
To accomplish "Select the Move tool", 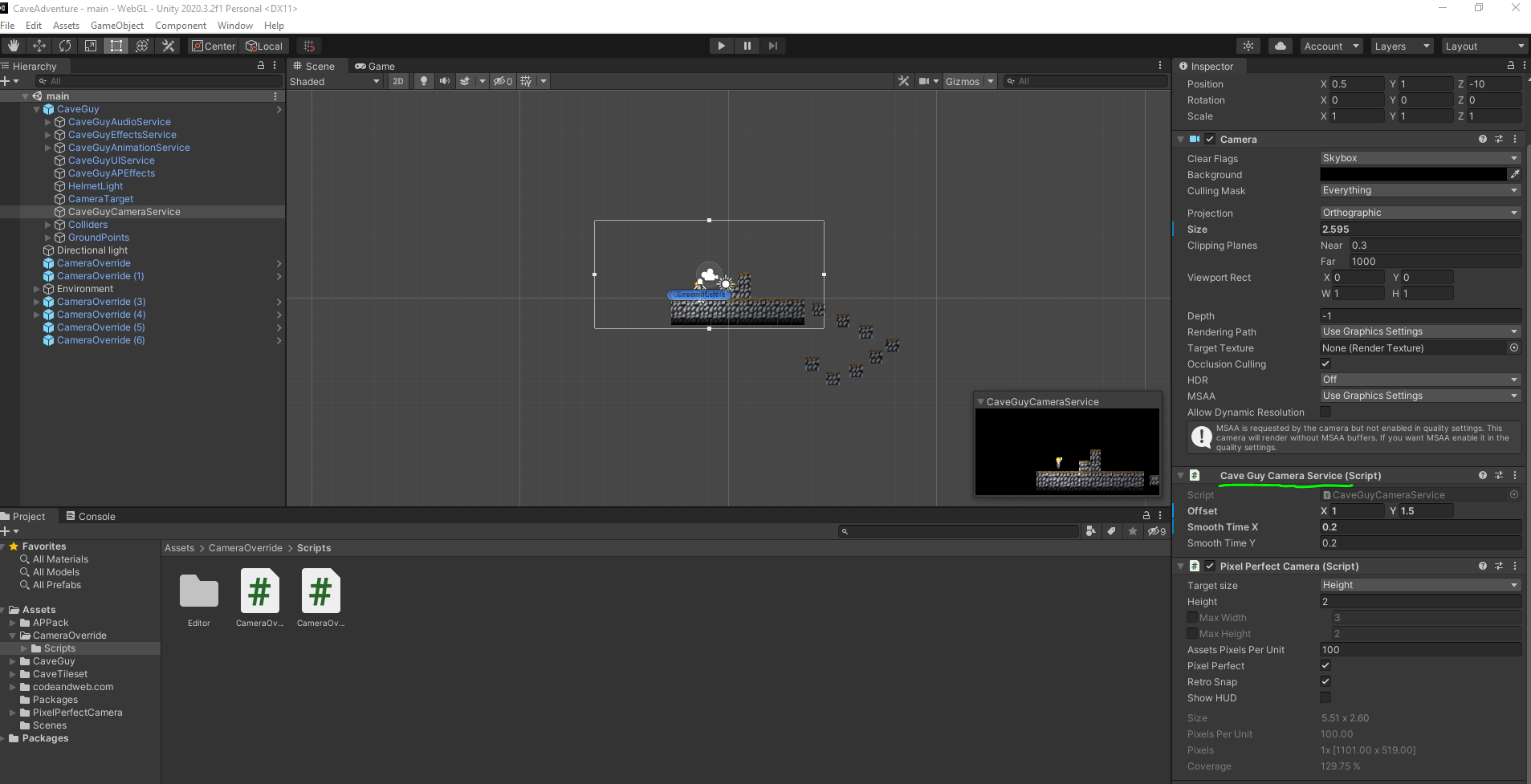I will [x=39, y=46].
